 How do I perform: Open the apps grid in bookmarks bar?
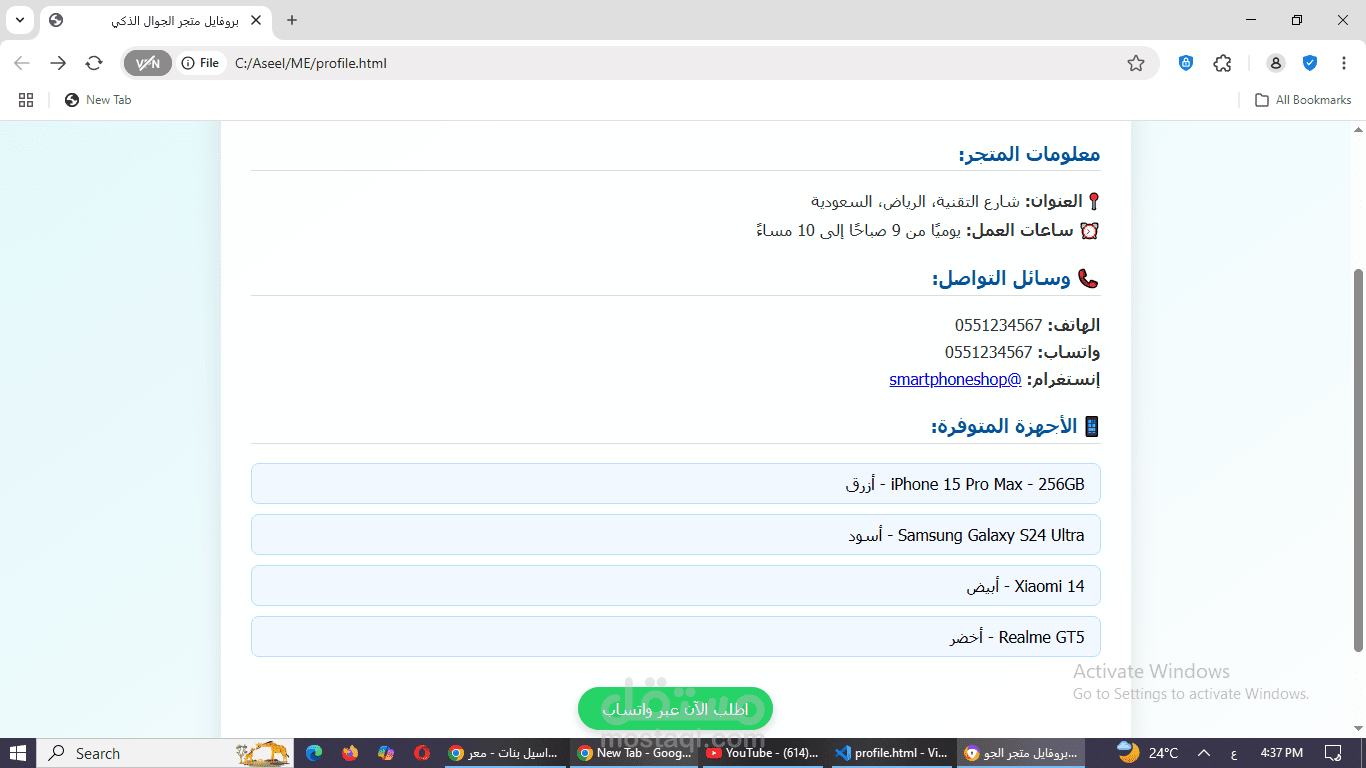pyautogui.click(x=26, y=100)
